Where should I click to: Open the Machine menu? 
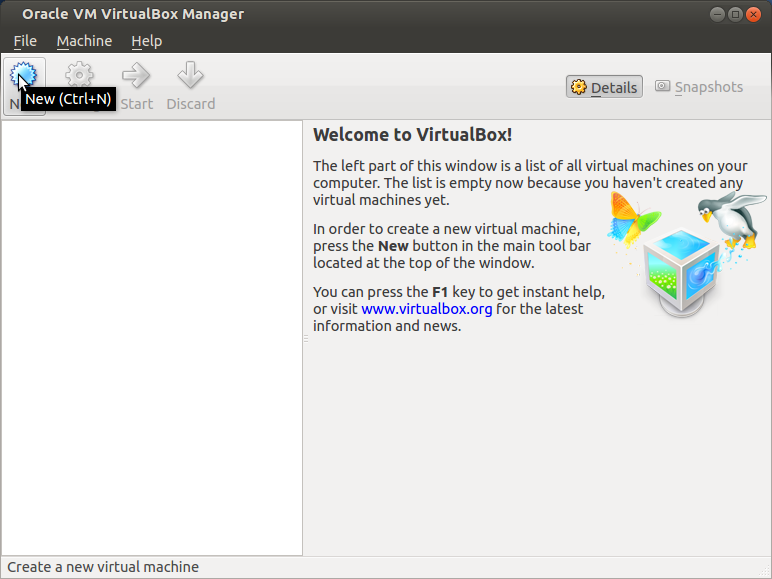click(84, 41)
